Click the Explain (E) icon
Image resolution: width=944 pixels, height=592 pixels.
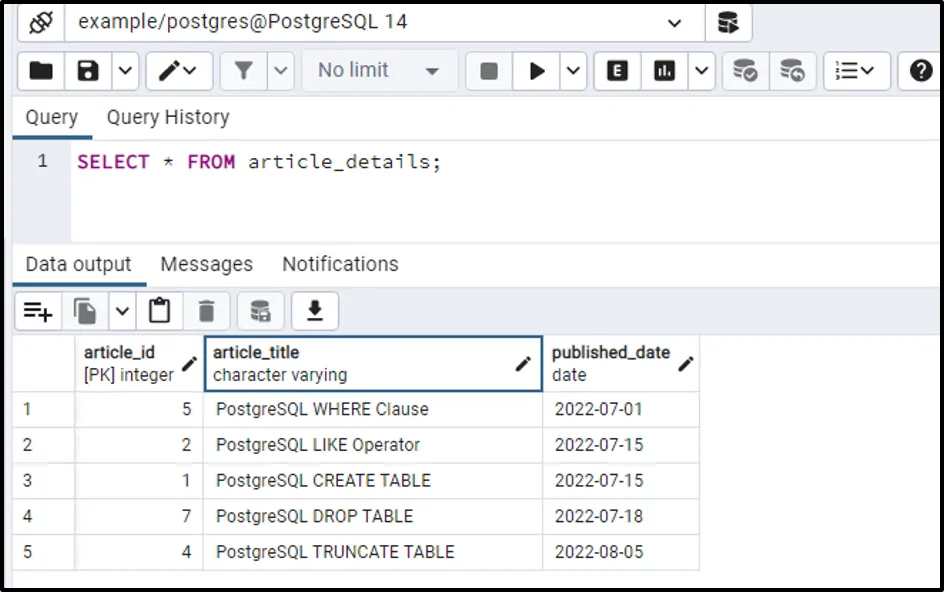(x=617, y=71)
